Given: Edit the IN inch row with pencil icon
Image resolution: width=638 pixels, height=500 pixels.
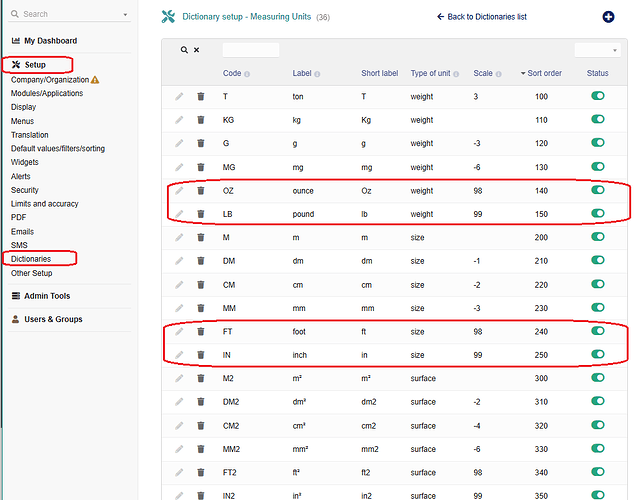Looking at the screenshot, I should coord(179,355).
